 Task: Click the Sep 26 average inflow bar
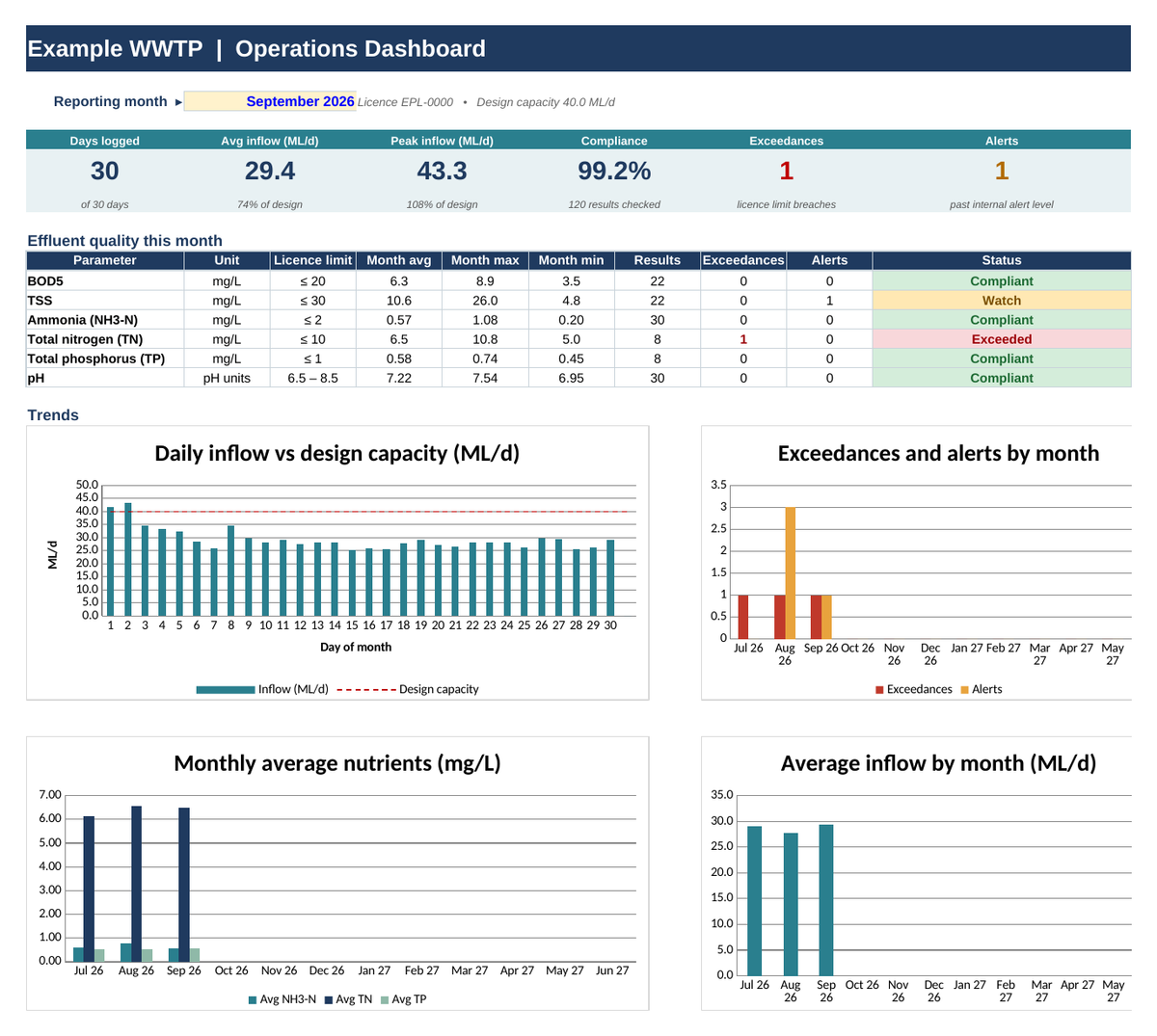click(826, 900)
